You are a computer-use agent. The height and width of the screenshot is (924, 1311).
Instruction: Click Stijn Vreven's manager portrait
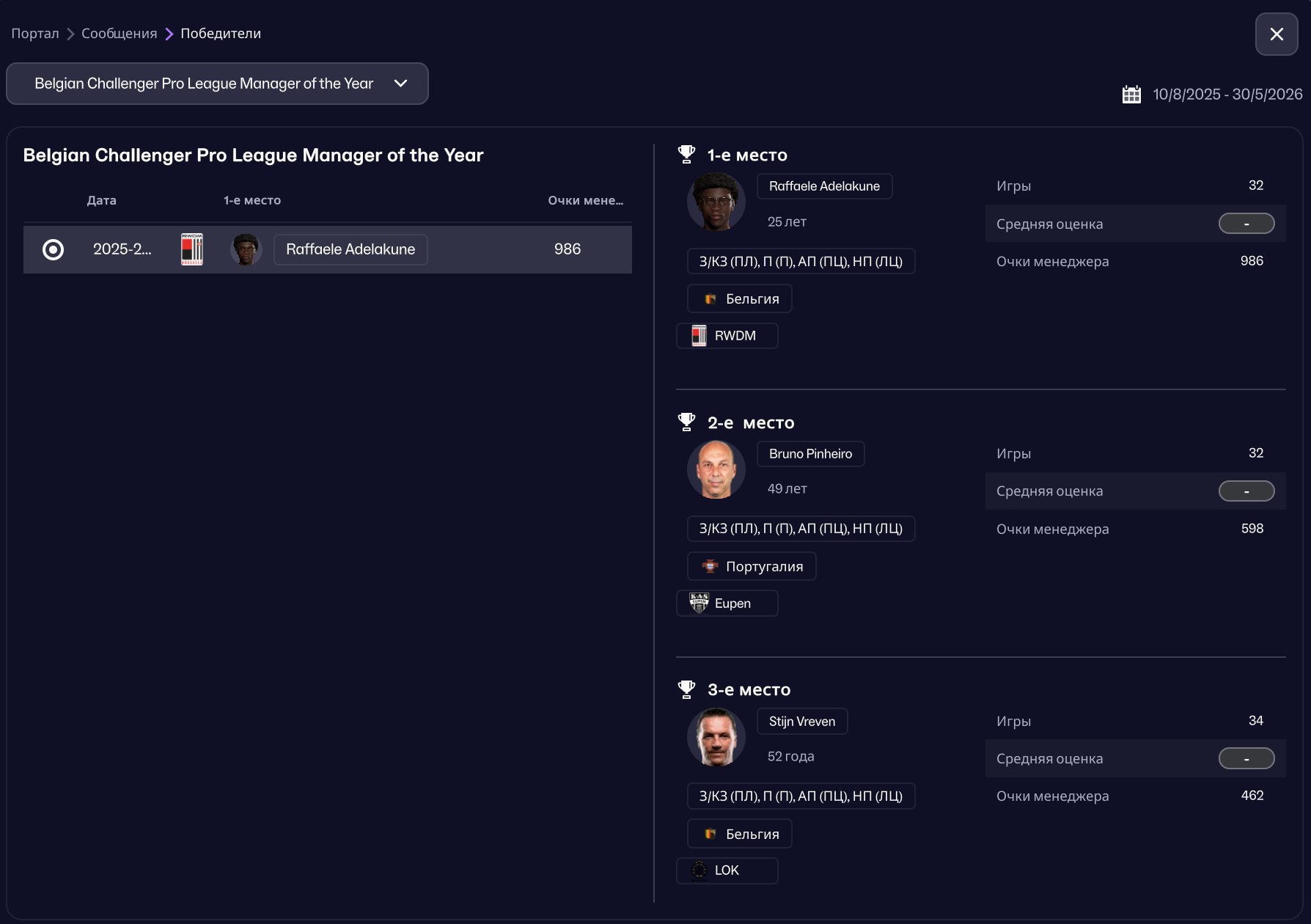click(716, 737)
